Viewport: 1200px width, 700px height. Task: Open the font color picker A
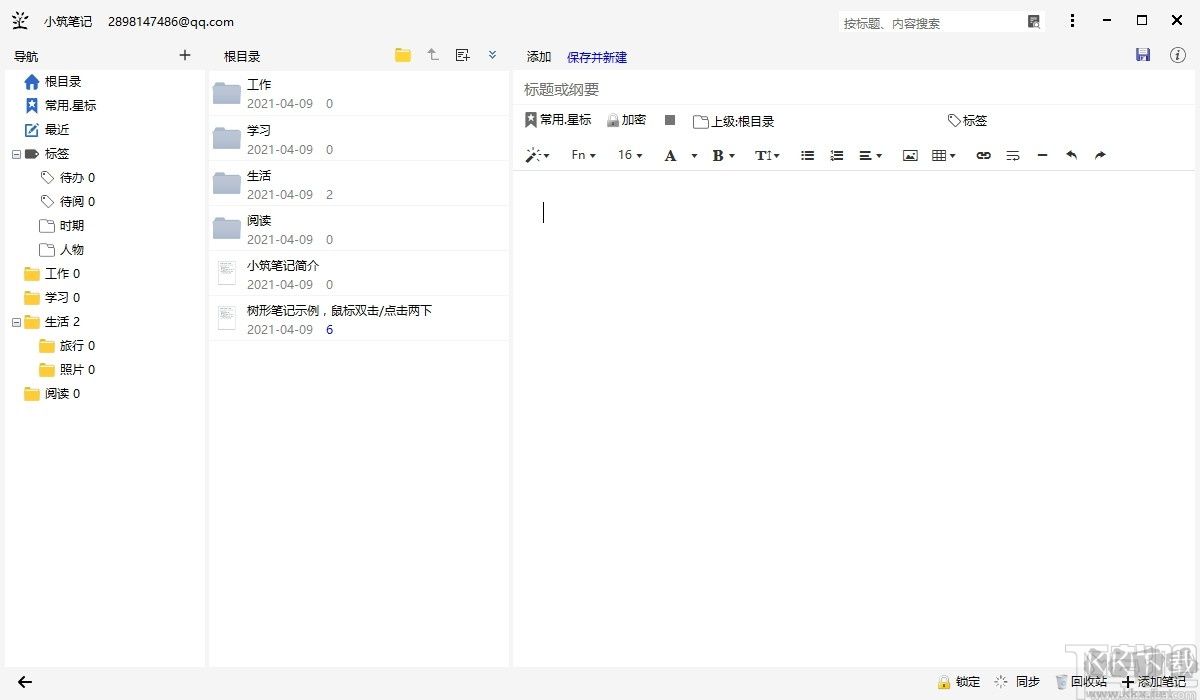(x=673, y=155)
